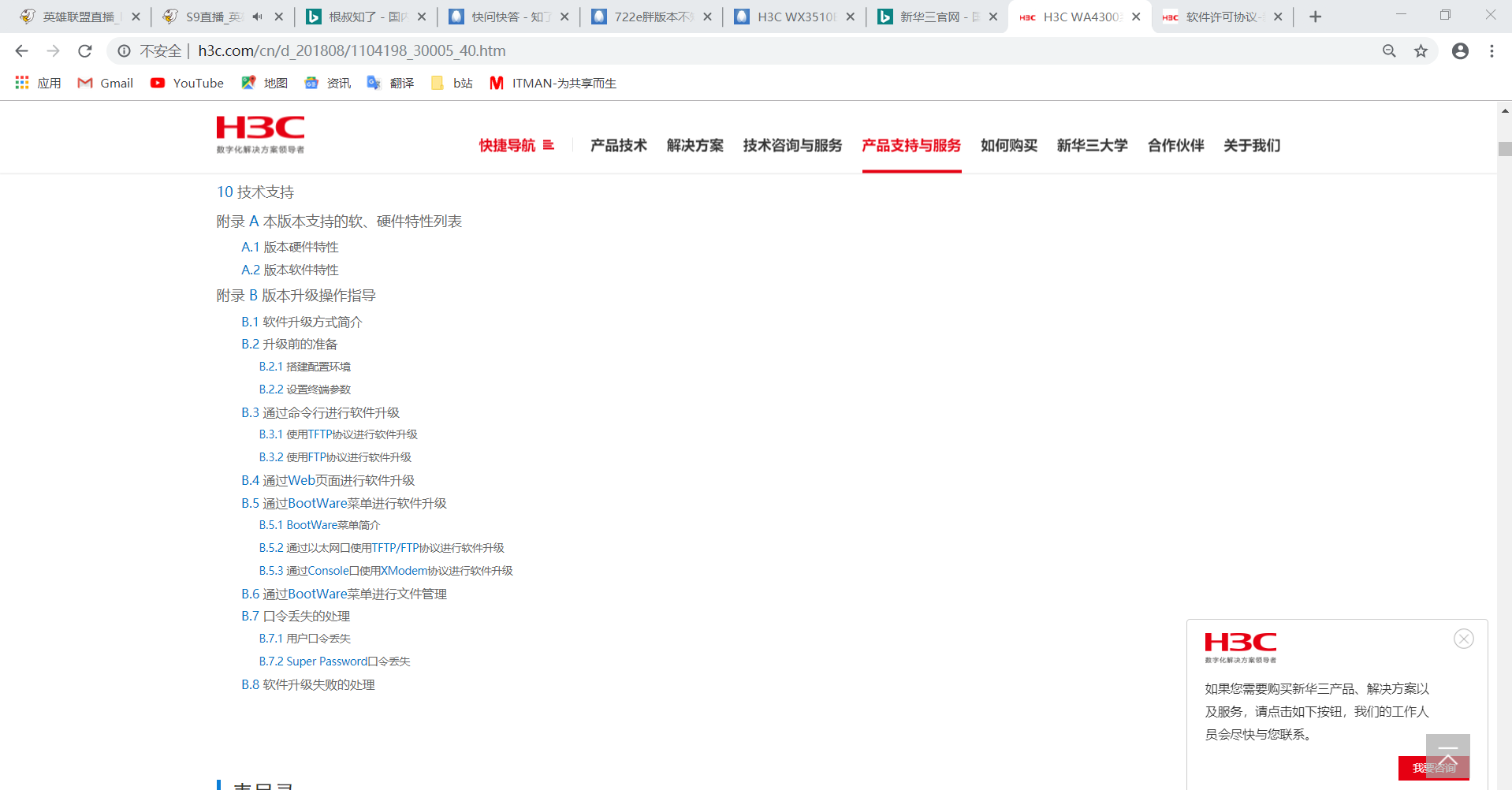1512x790 pixels.
Task: Open the 新华三大学 menu
Action: pos(1093,145)
